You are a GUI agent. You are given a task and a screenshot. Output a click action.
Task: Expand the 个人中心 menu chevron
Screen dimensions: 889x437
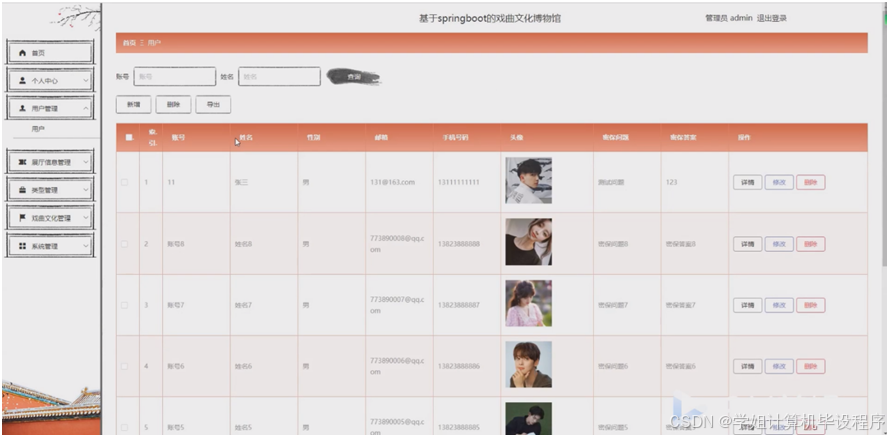click(86, 80)
